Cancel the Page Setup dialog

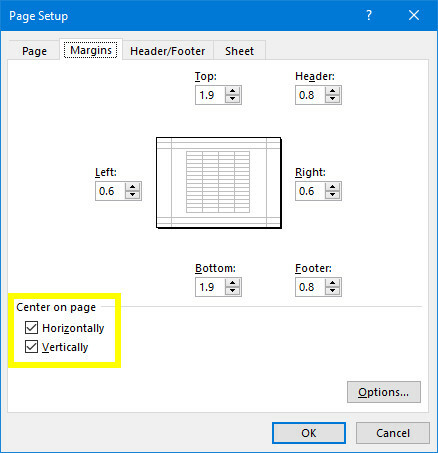click(x=393, y=433)
